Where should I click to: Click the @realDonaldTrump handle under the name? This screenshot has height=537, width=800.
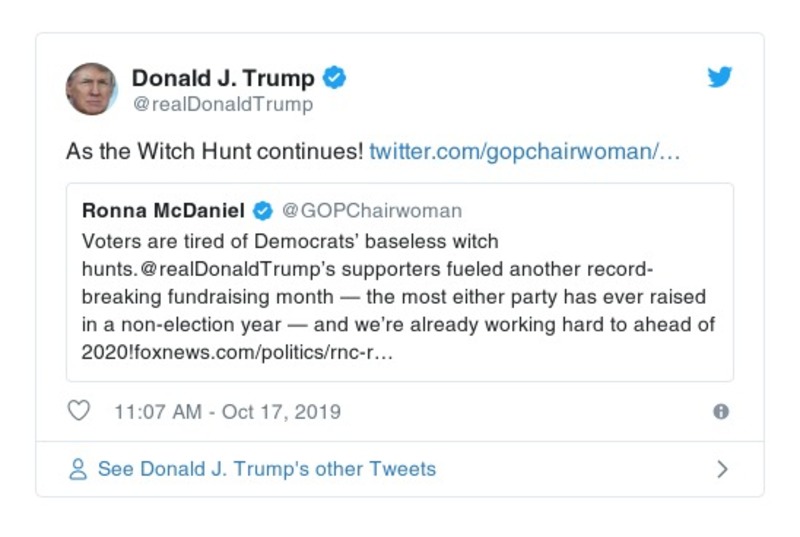(222, 104)
